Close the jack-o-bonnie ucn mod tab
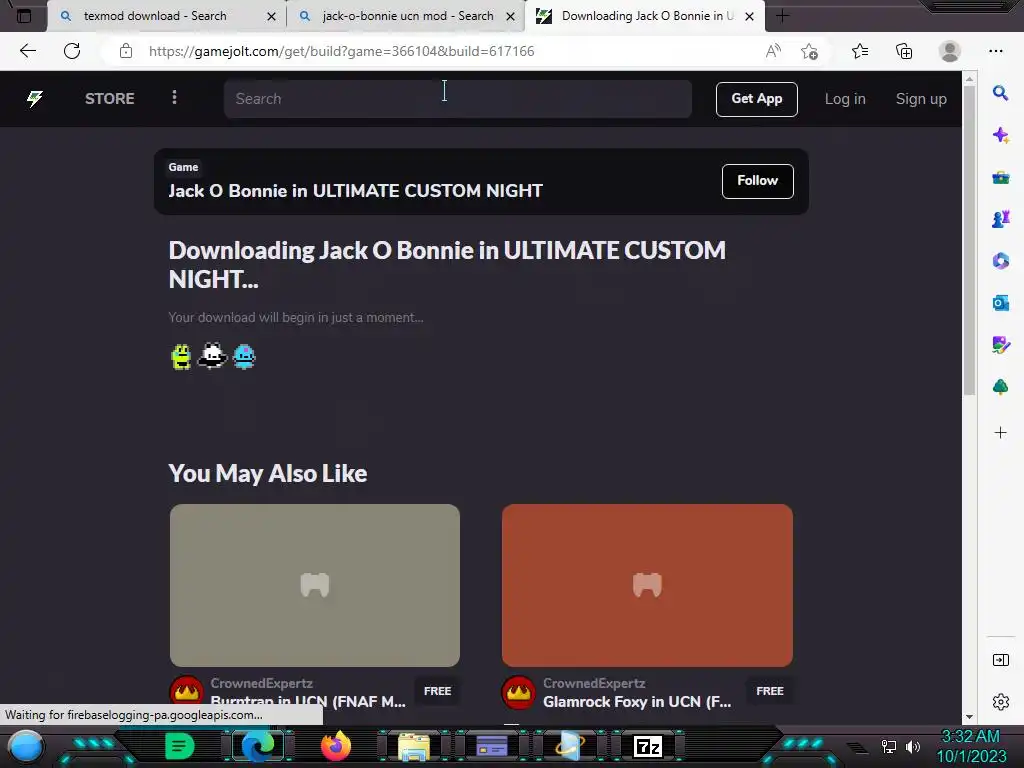This screenshot has width=1024, height=768. [x=511, y=16]
